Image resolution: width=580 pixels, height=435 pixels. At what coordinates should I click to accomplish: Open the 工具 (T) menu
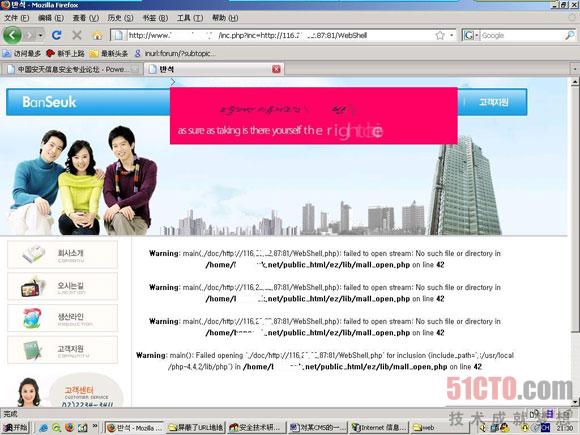click(x=190, y=18)
